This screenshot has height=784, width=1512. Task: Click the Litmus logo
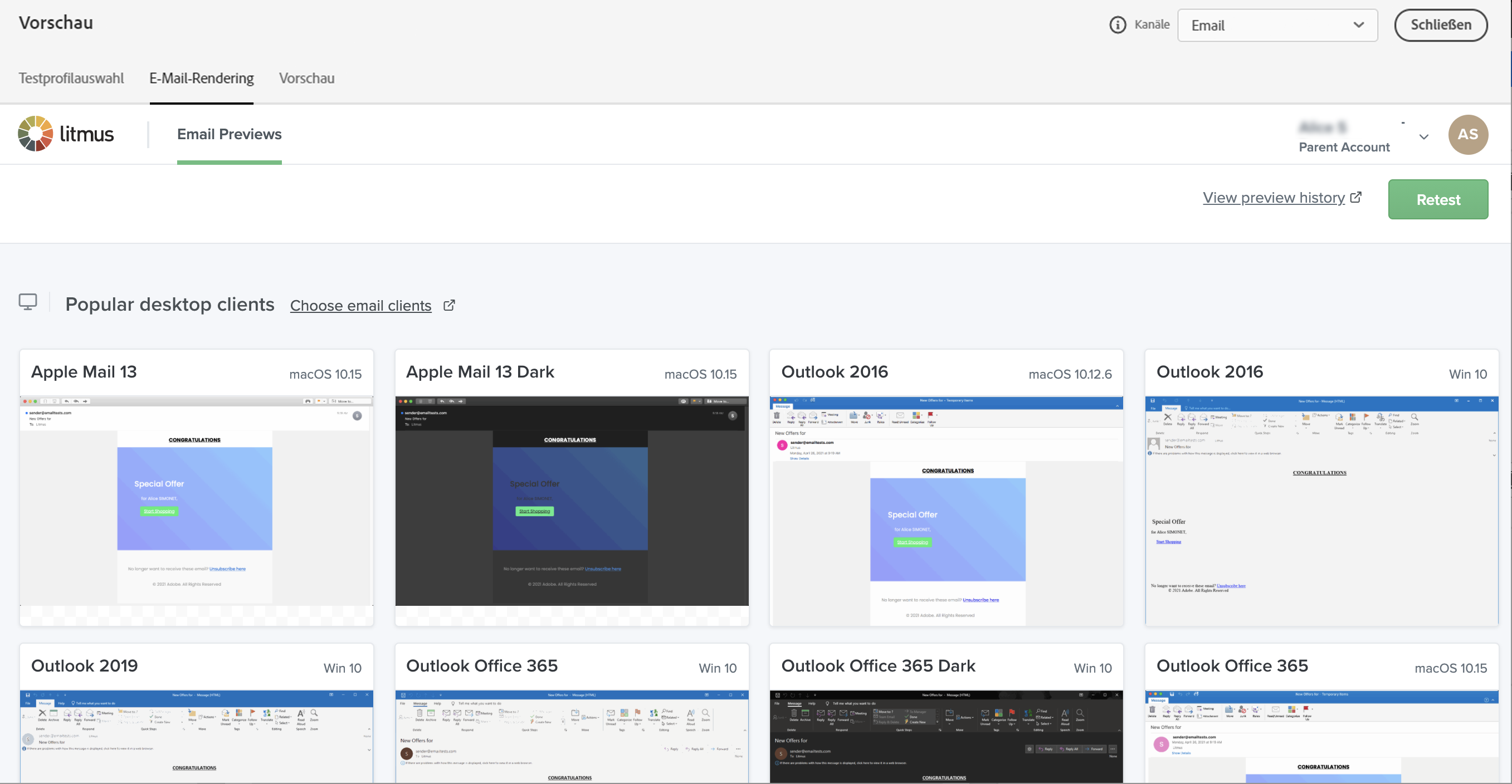pos(66,134)
